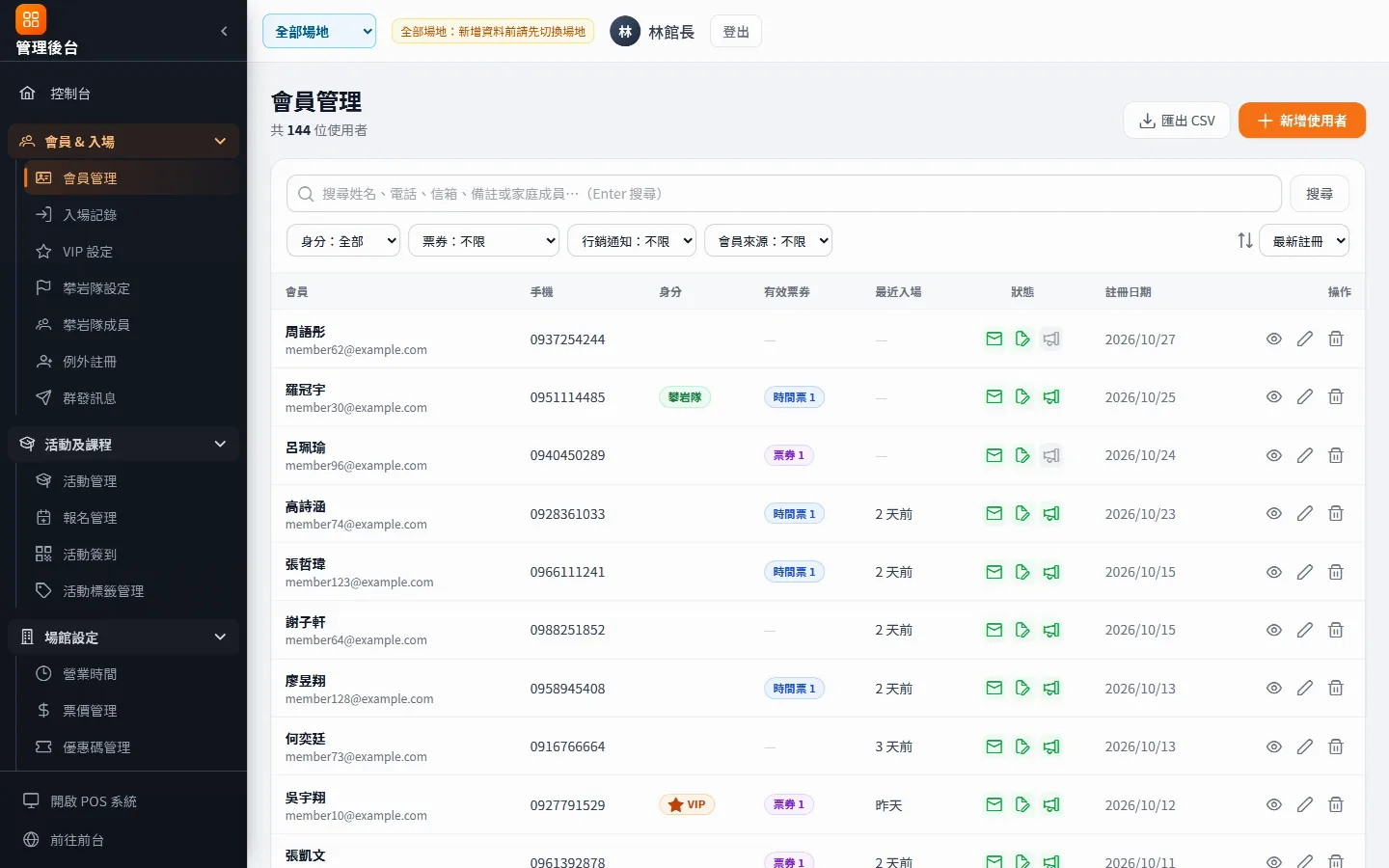Click the 林 user avatar
This screenshot has width=1389, height=868.
pos(625,32)
